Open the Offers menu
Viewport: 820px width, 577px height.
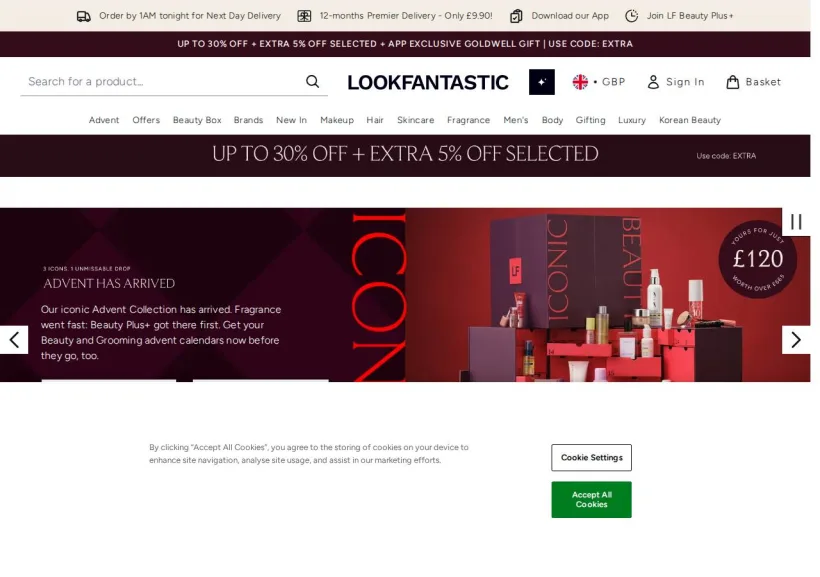pyautogui.click(x=146, y=120)
